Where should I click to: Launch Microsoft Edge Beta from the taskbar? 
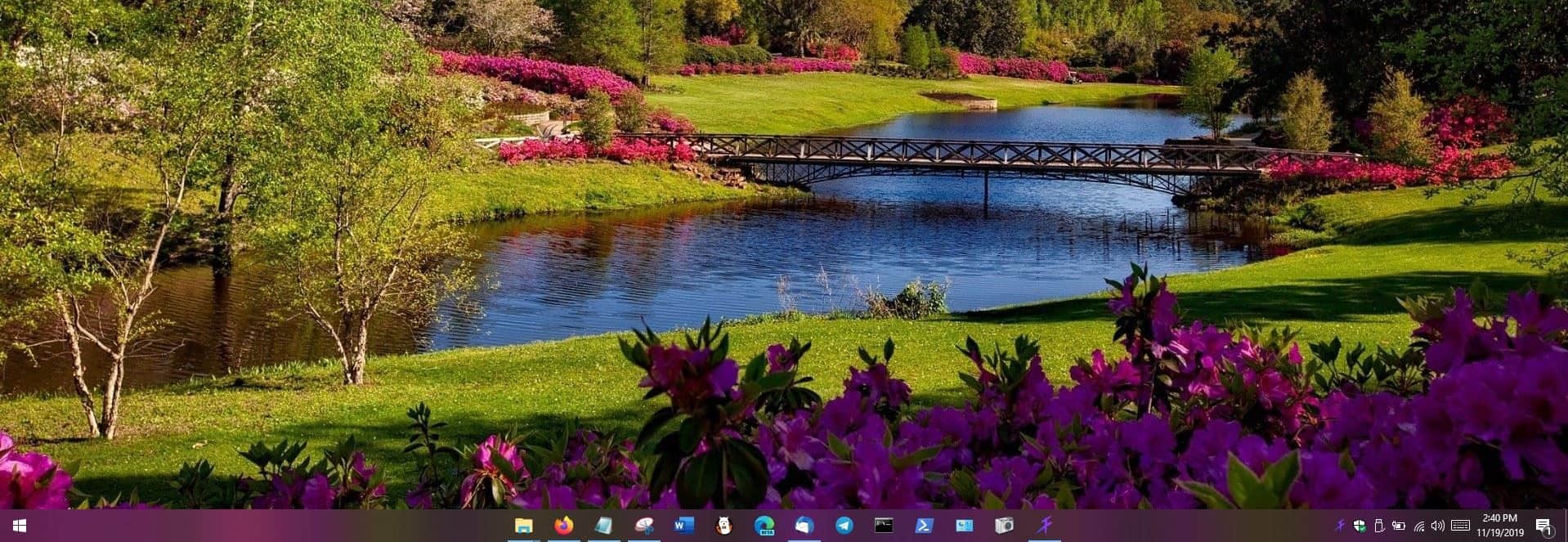click(764, 526)
